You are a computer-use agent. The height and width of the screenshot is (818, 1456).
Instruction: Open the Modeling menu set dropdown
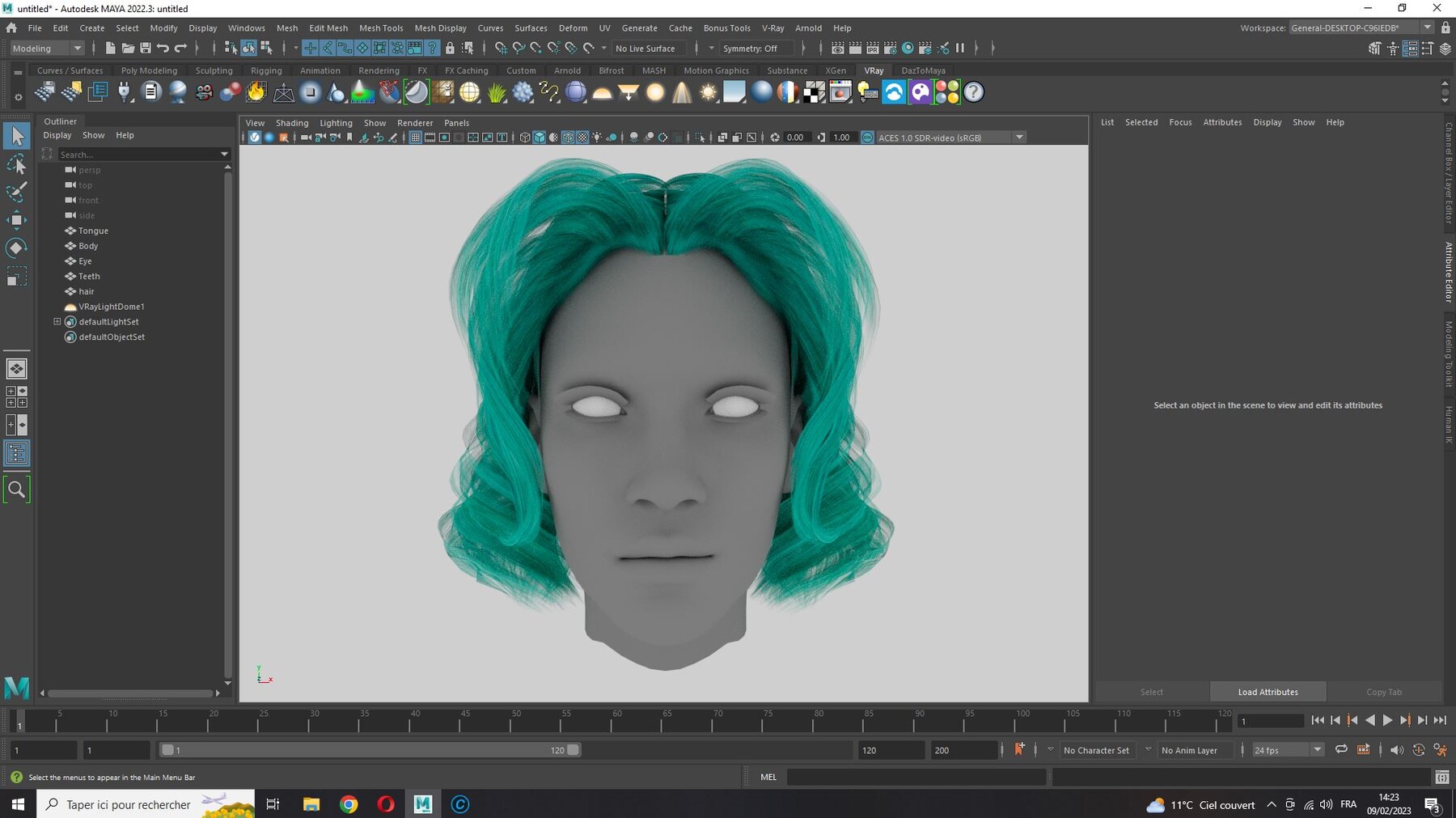tap(47, 49)
